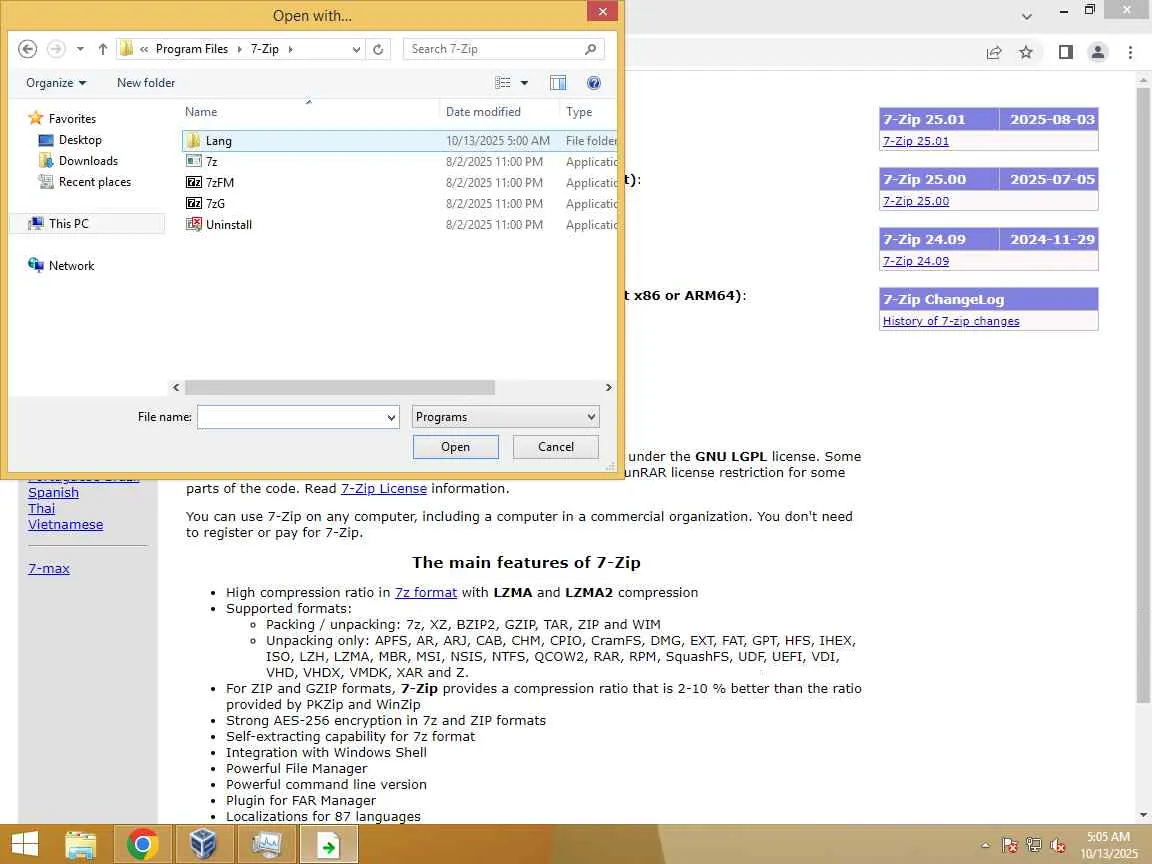Click the File name input box
This screenshot has width=1152, height=864.
pyautogui.click(x=292, y=417)
